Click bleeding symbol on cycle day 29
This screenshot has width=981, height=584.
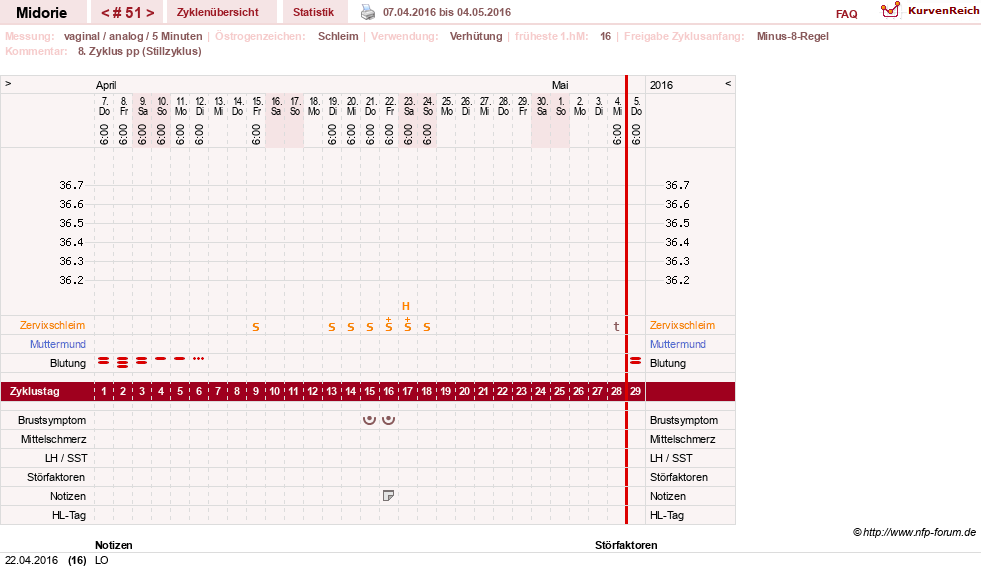[636, 361]
